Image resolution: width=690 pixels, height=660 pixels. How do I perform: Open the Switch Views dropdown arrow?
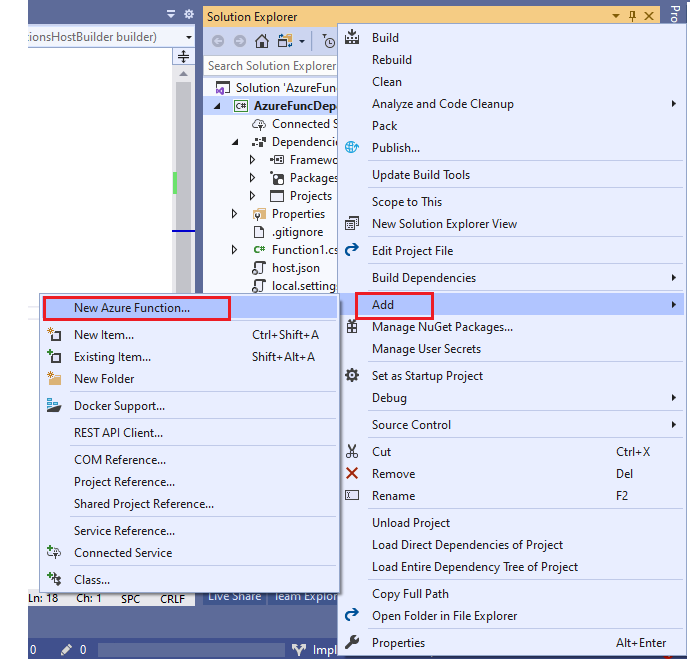[302, 42]
